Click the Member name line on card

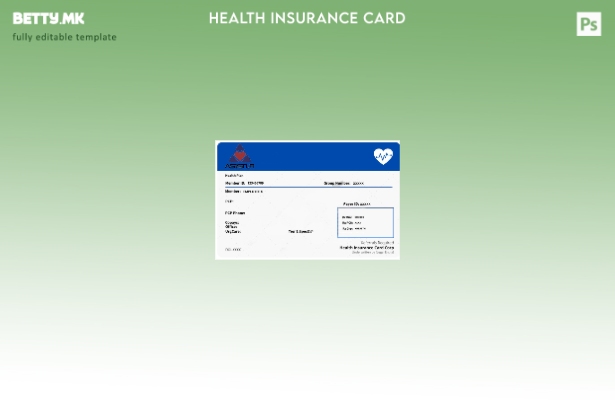pyautogui.click(x=244, y=191)
